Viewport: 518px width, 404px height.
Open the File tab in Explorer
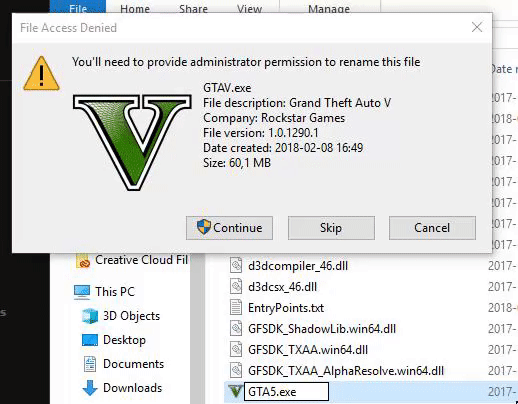point(78,8)
